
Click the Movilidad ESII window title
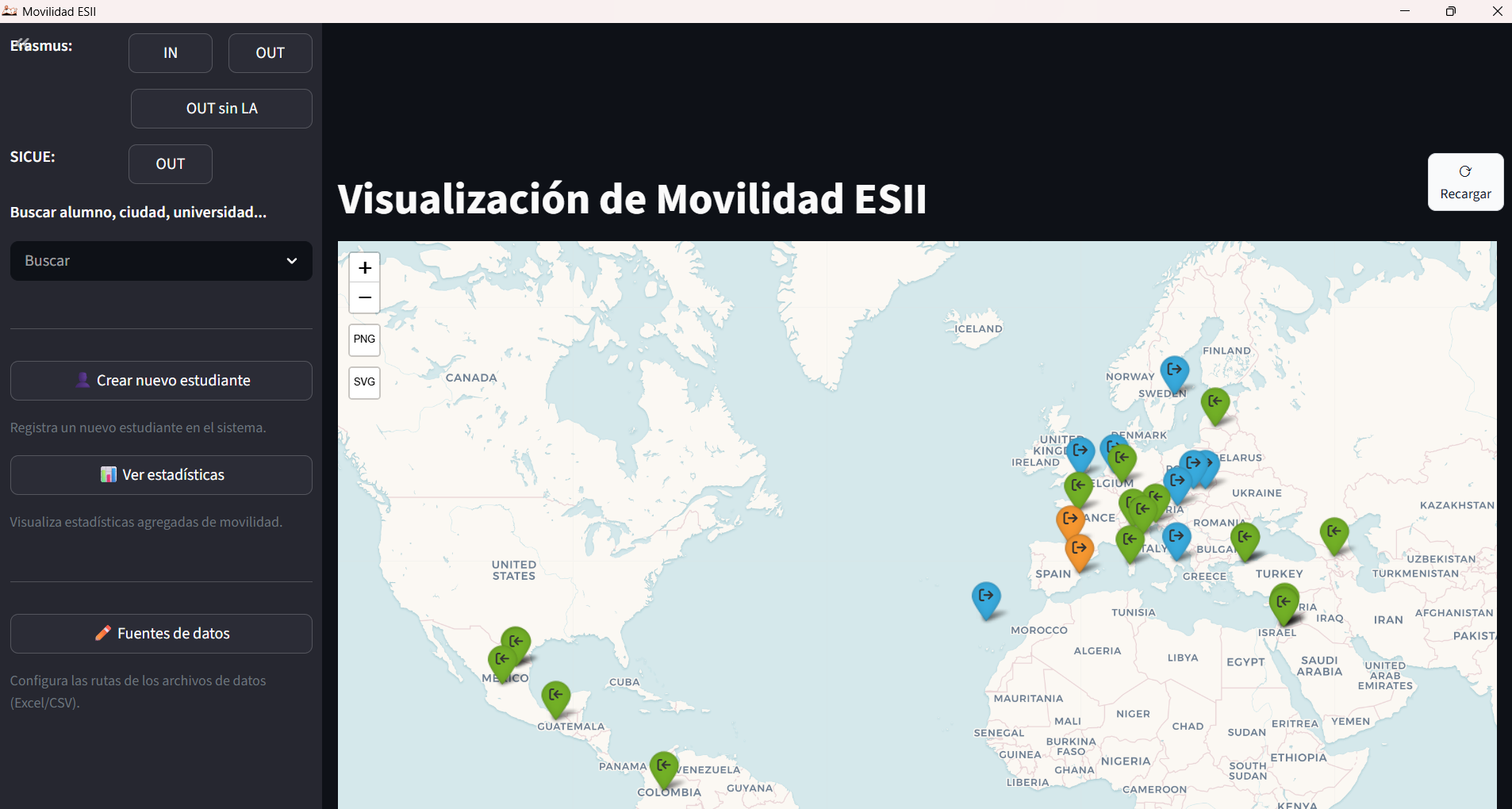point(59,11)
